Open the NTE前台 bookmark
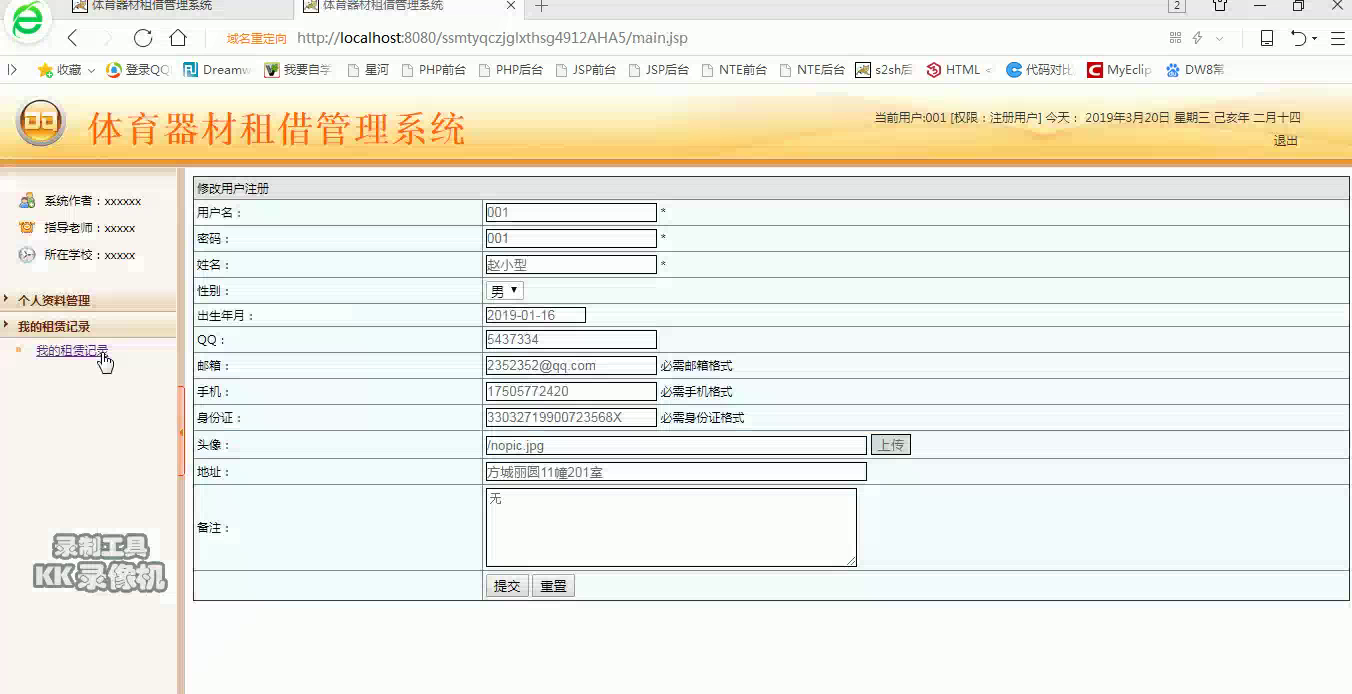 point(734,70)
